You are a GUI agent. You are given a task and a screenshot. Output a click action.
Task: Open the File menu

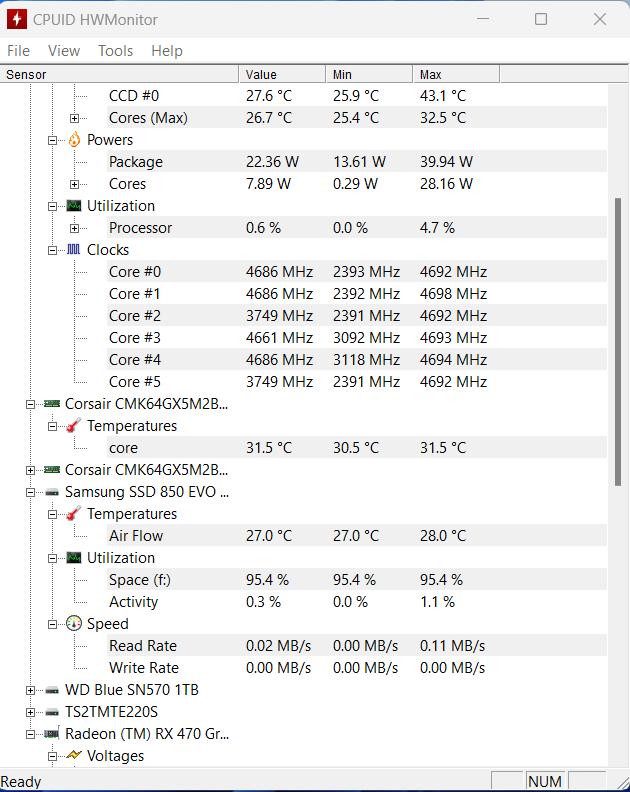pos(18,51)
